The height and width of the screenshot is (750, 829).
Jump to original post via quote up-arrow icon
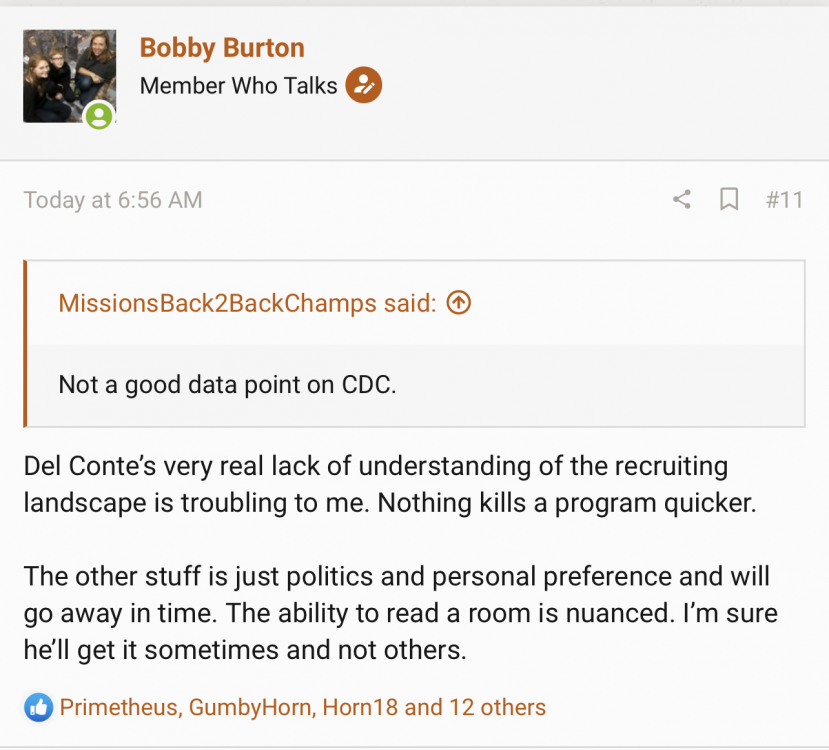(458, 303)
